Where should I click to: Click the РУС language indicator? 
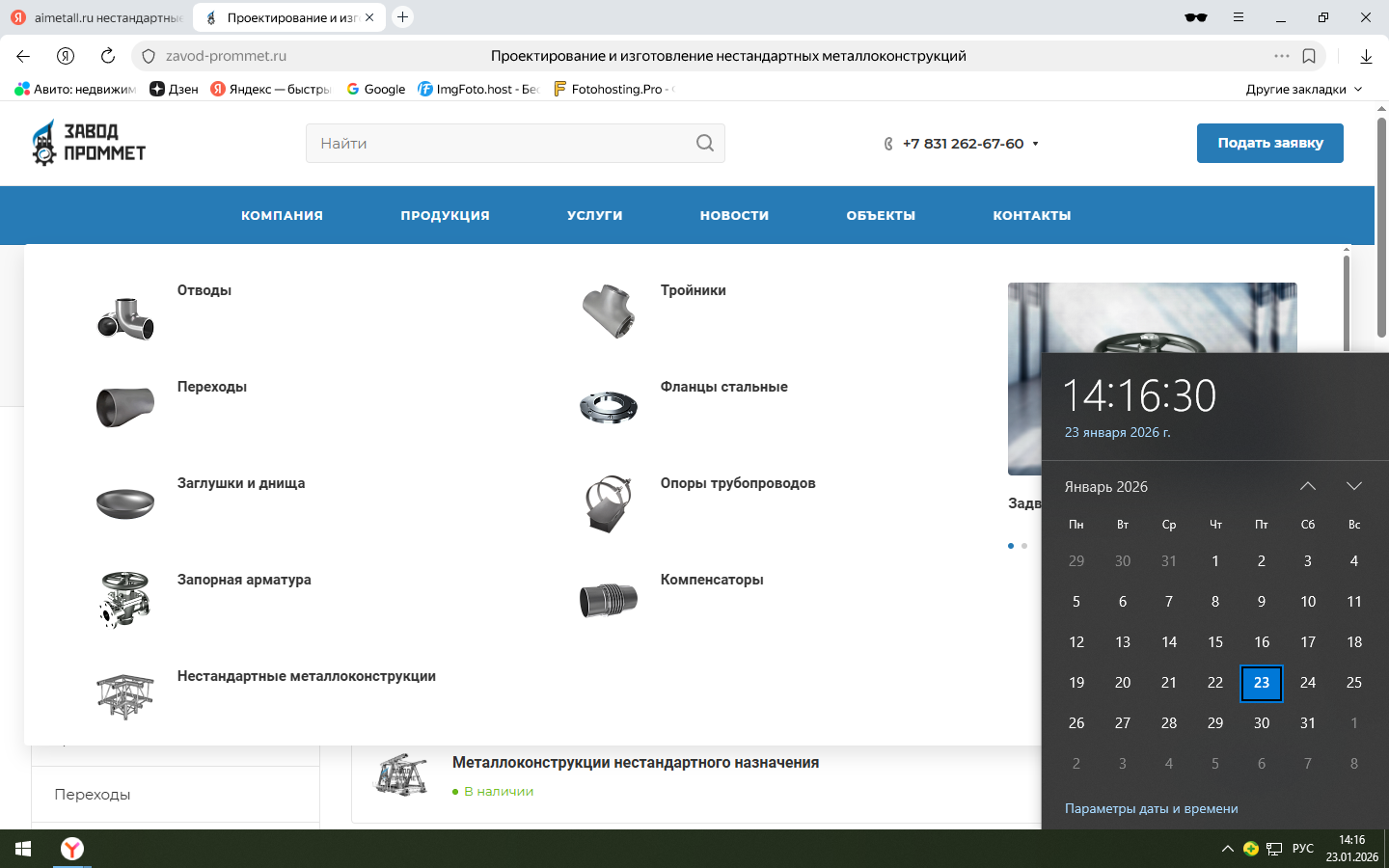1303,849
